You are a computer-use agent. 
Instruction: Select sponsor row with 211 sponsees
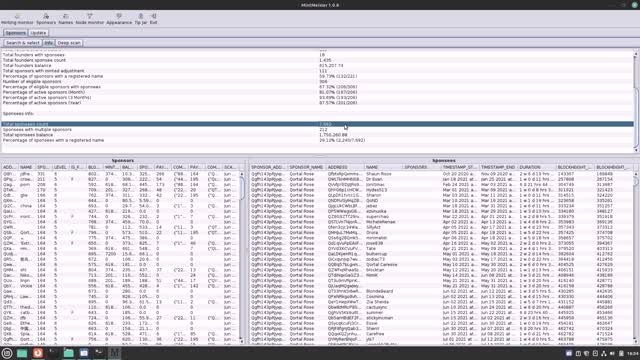point(120,179)
